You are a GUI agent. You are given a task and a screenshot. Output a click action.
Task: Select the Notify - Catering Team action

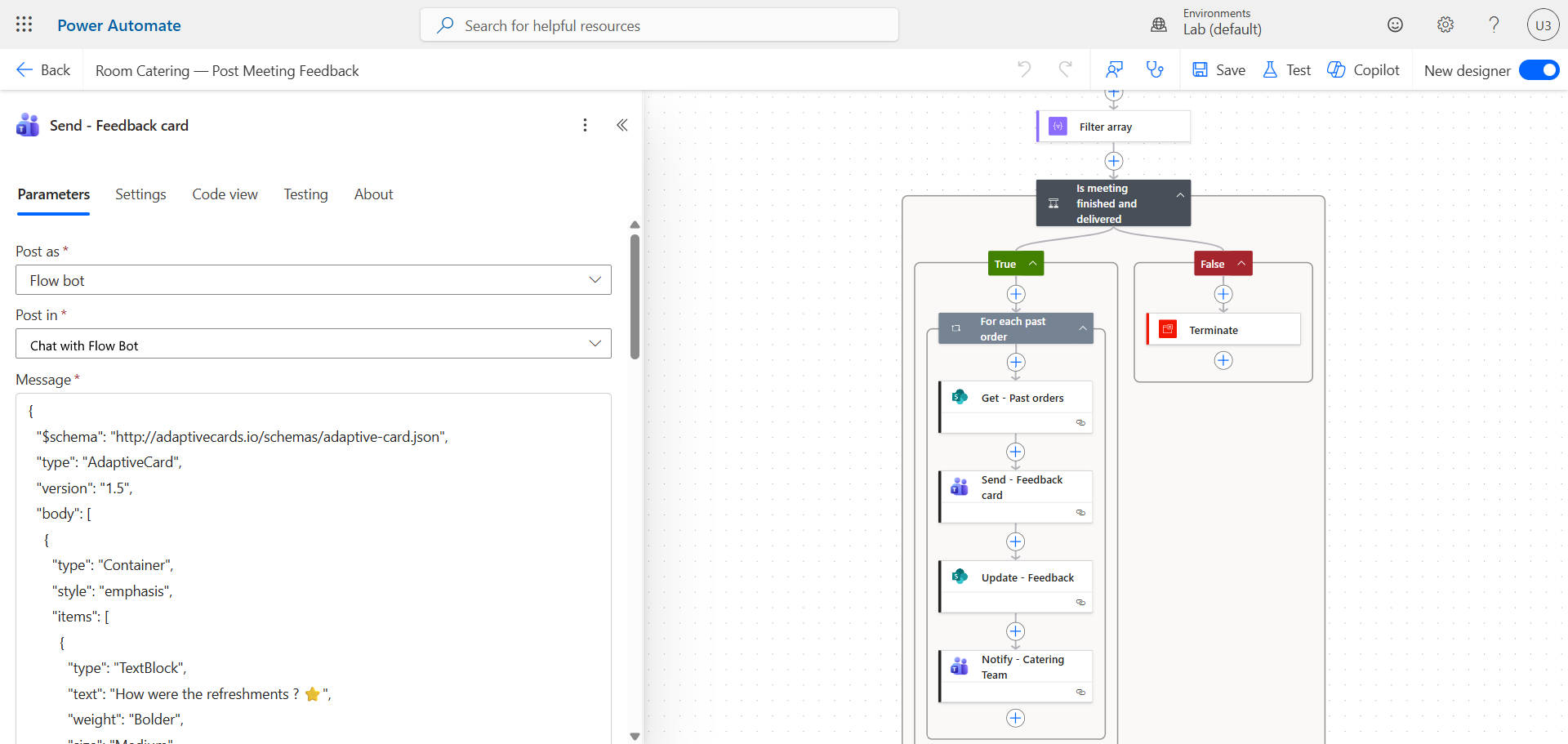(x=1016, y=676)
